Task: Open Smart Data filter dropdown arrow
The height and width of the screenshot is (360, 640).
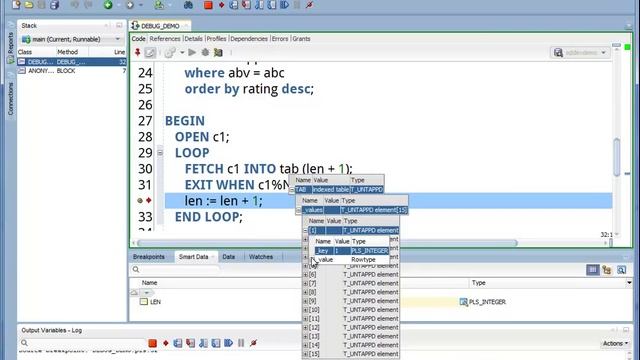Action: (146, 293)
